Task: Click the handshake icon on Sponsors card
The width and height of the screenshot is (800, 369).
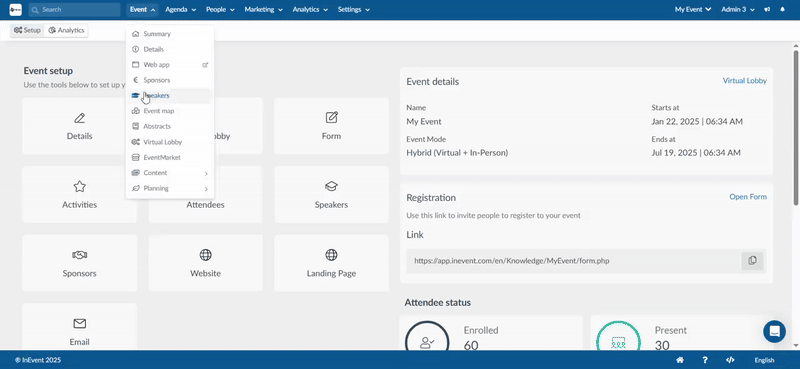Action: tap(80, 255)
